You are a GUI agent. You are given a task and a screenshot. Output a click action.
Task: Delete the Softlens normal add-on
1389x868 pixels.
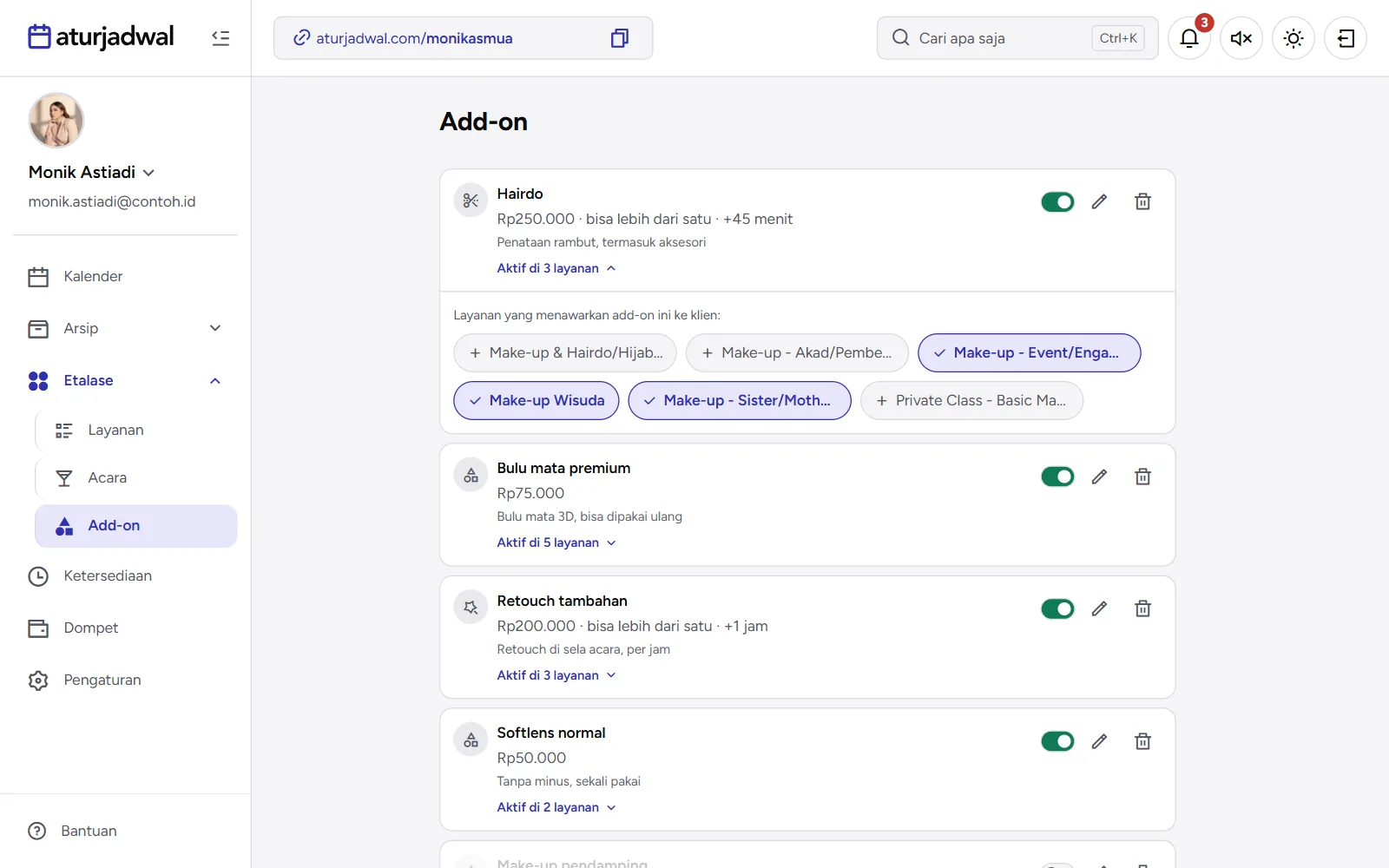1142,741
